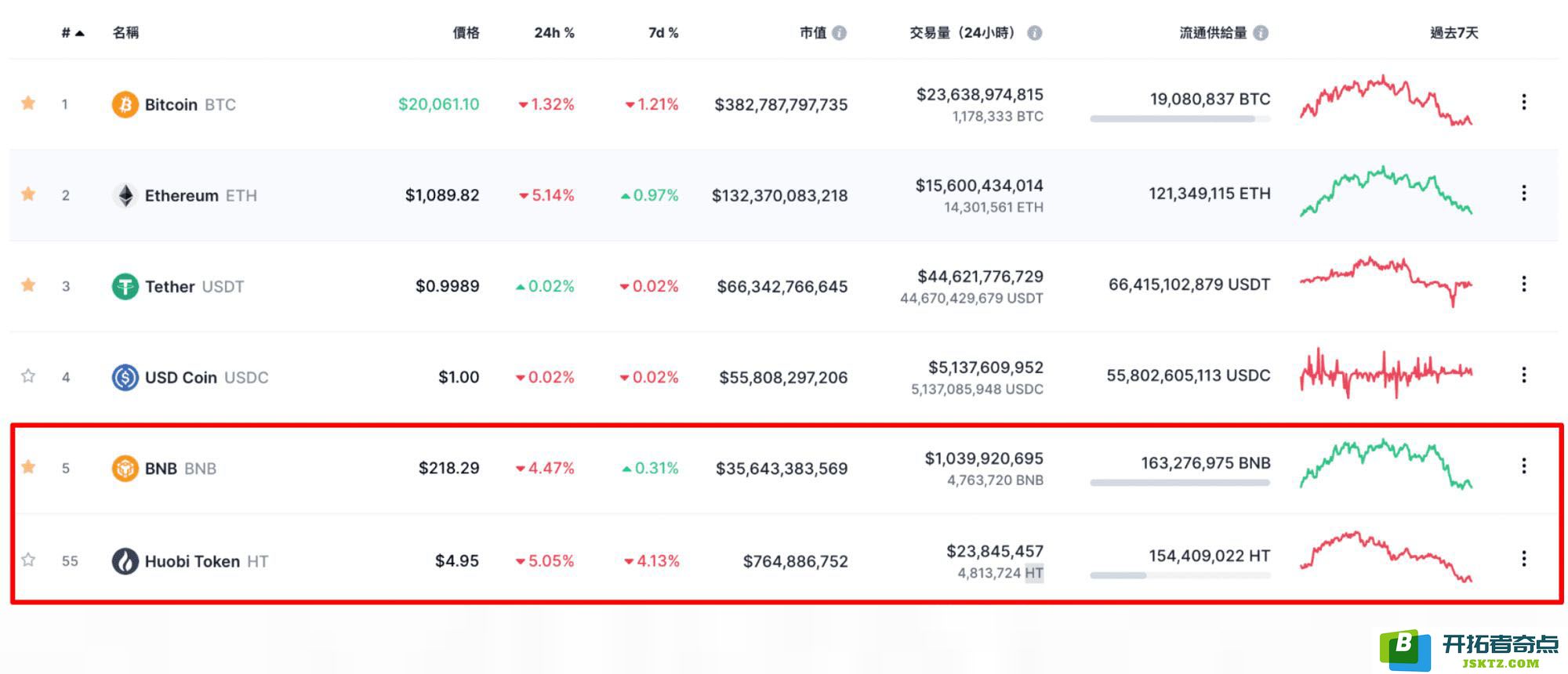
Task: Click BNB's 7-day price chart
Action: (x=1386, y=464)
